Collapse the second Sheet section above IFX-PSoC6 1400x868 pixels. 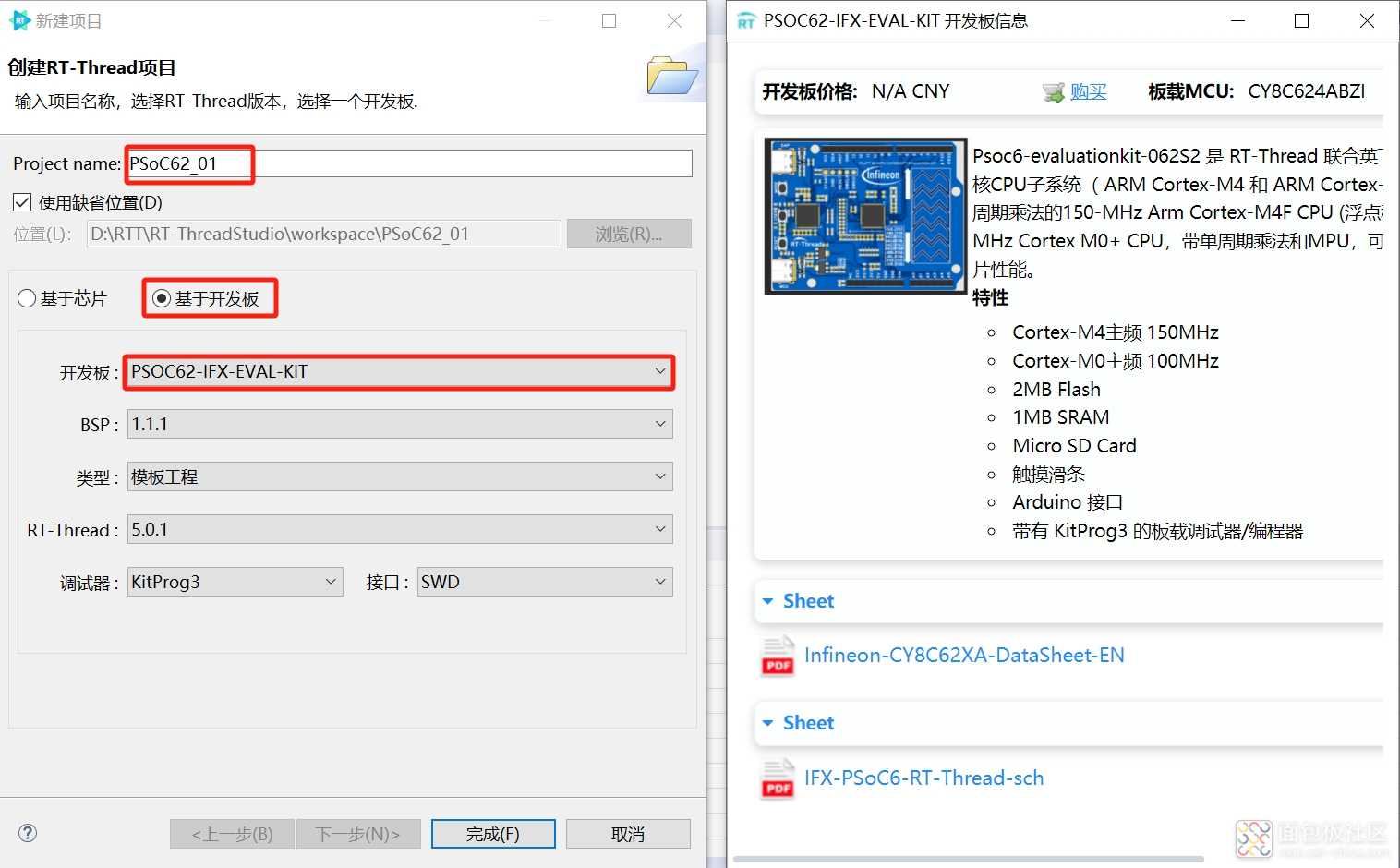click(x=767, y=723)
